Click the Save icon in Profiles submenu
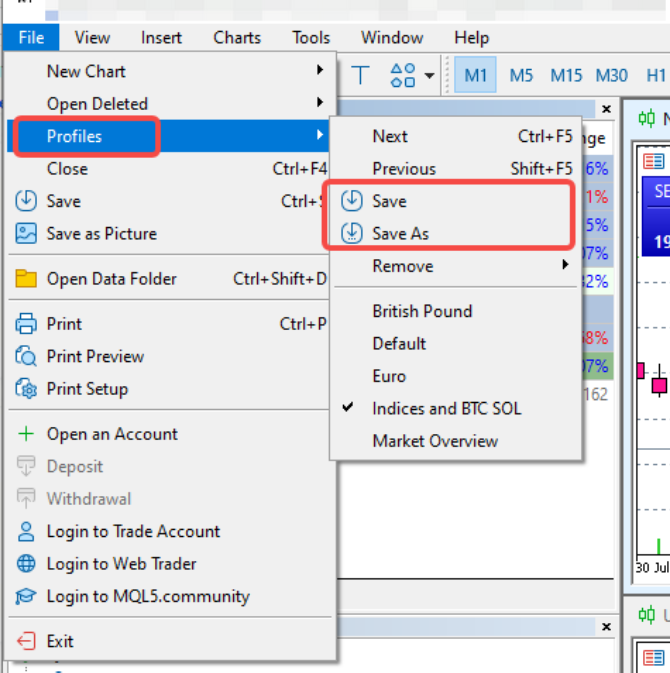 (352, 201)
